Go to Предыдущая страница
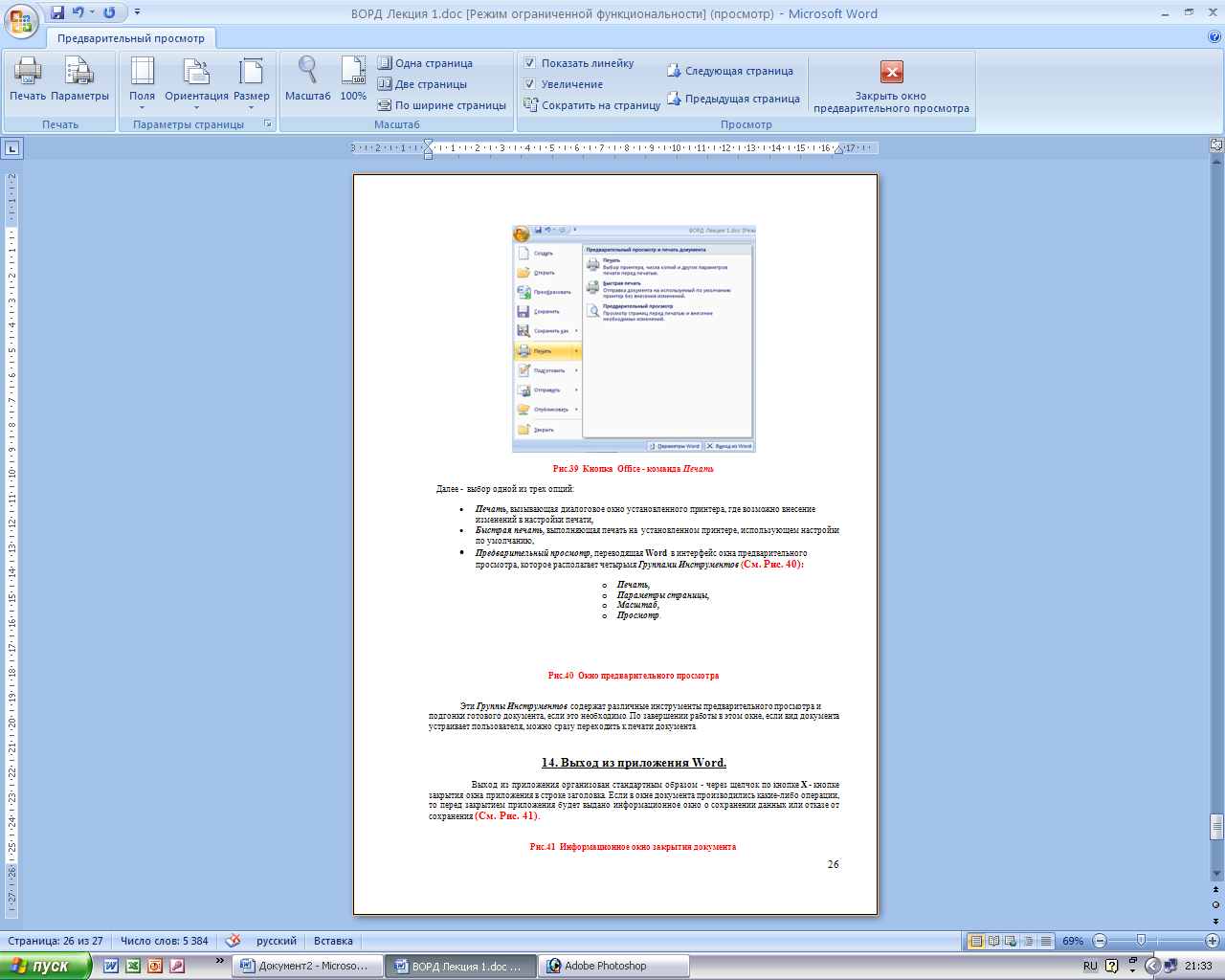Image resolution: width=1225 pixels, height=980 pixels. coord(733,99)
